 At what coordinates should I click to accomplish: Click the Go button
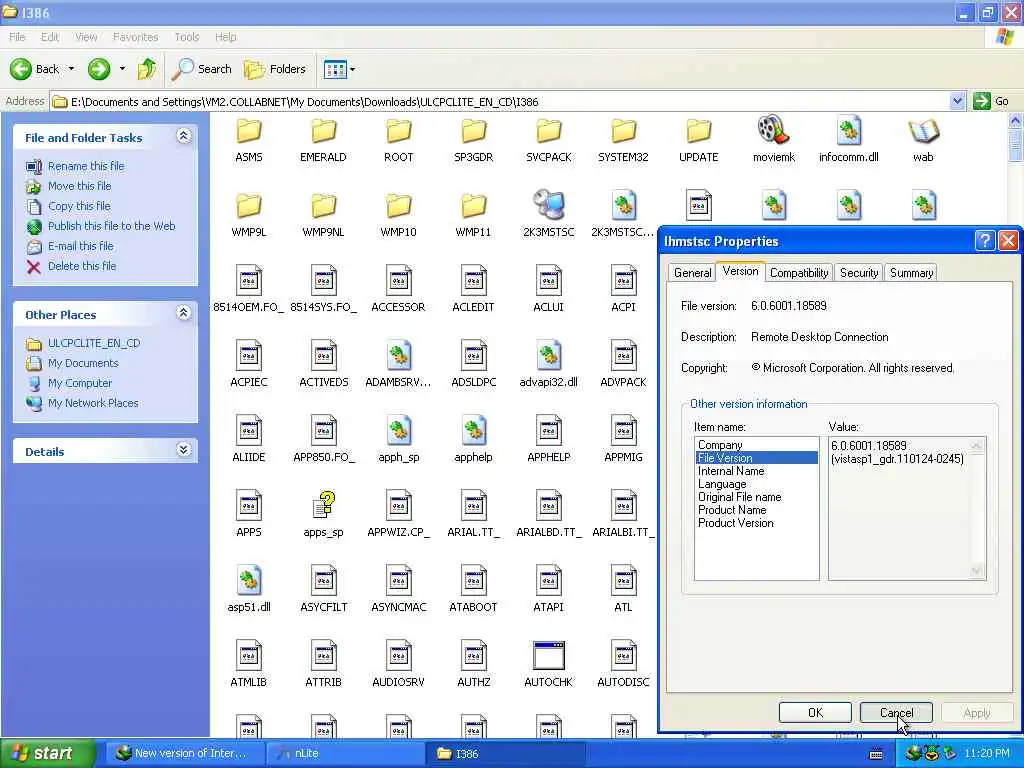coord(992,101)
